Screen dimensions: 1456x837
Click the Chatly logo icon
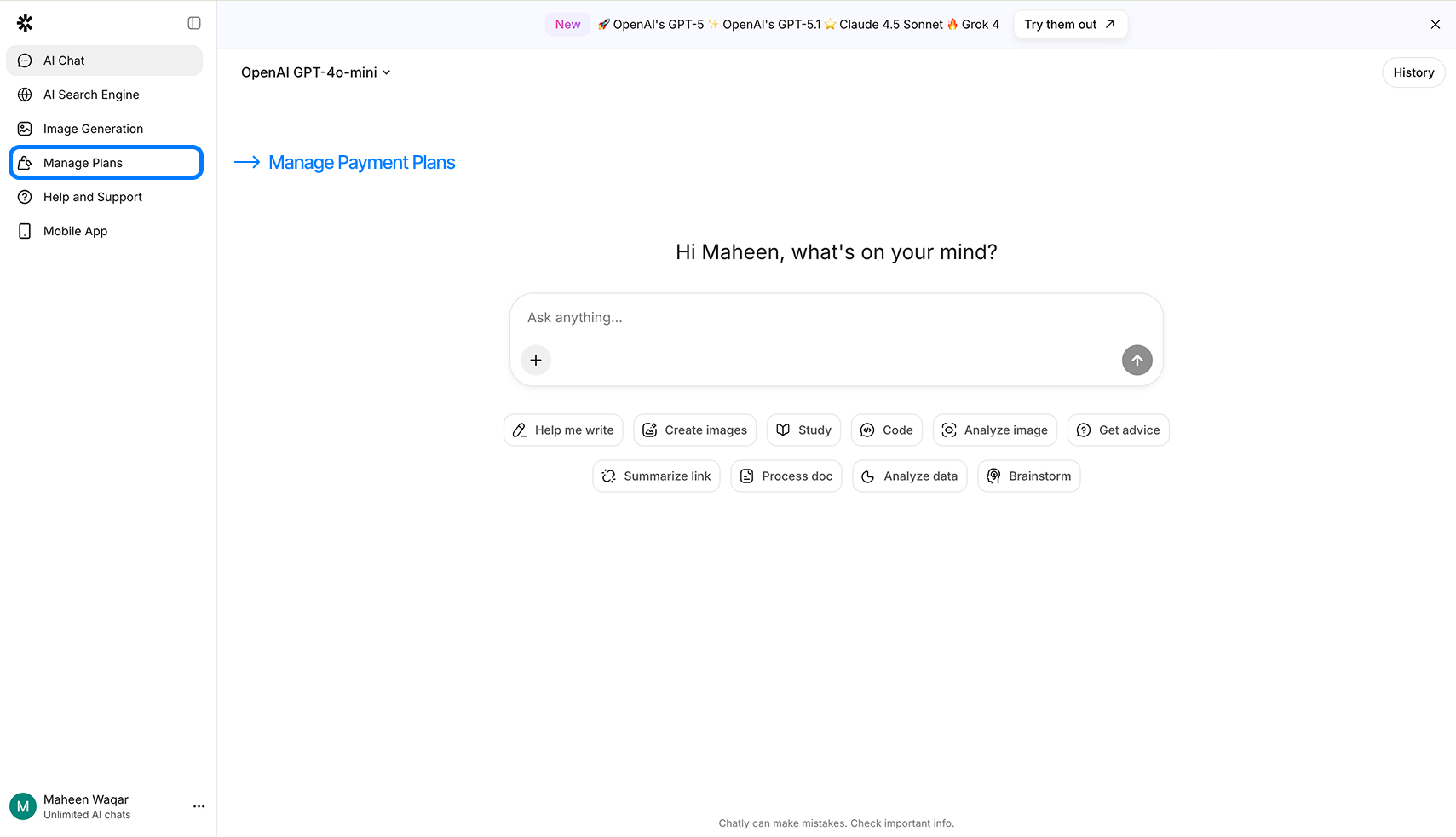pyautogui.click(x=25, y=23)
